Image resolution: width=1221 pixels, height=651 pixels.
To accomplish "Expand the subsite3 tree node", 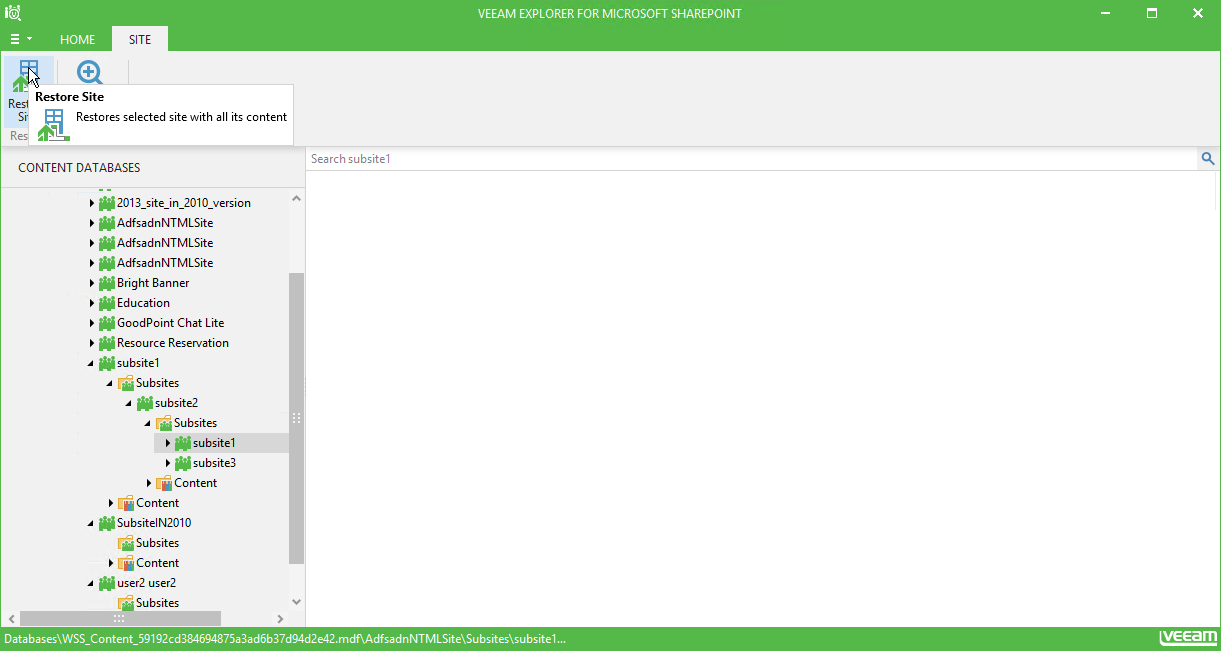I will [x=168, y=463].
